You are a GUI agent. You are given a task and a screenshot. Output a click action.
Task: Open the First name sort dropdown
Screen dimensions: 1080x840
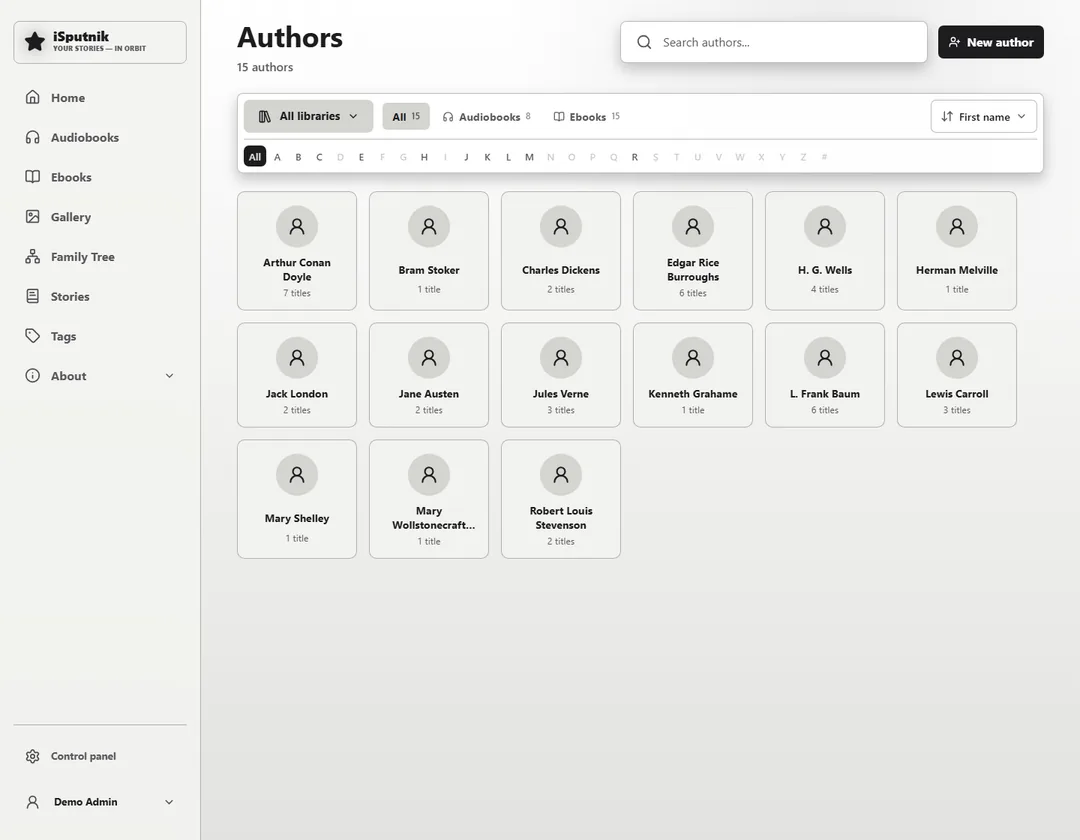pyautogui.click(x=984, y=116)
